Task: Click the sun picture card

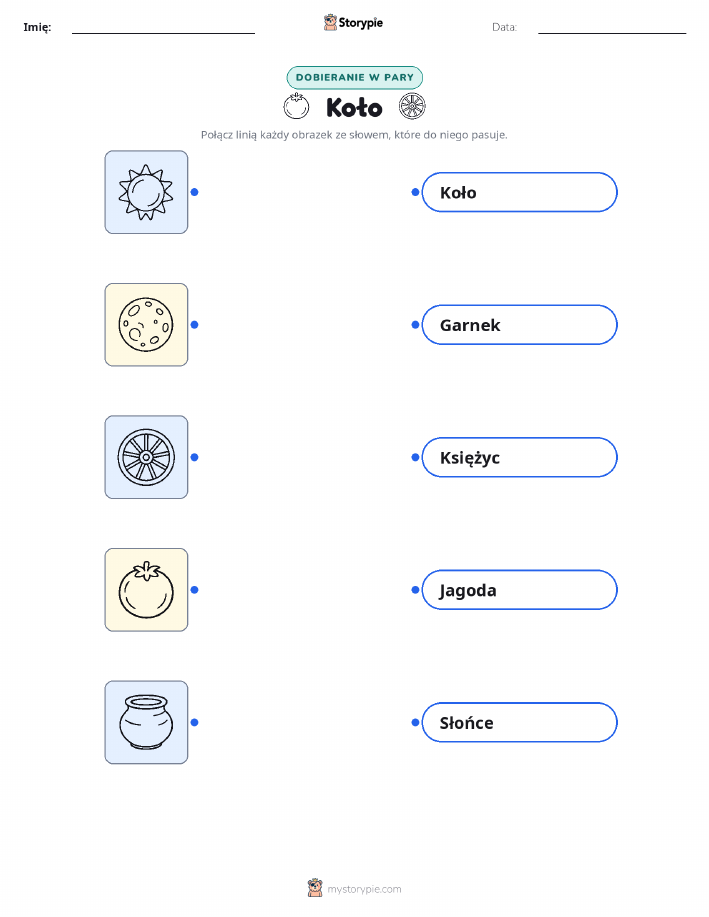Action: click(x=146, y=192)
